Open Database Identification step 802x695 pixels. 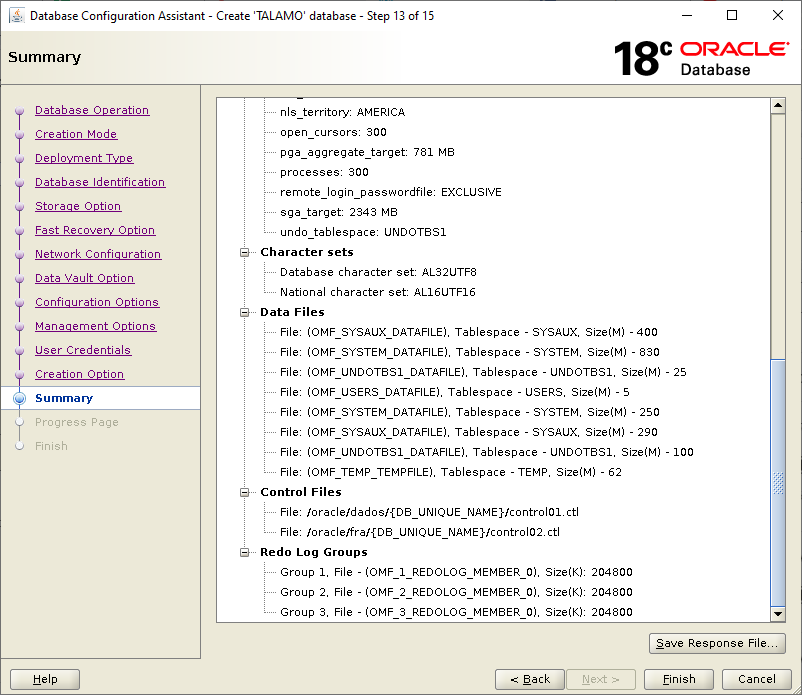point(100,182)
